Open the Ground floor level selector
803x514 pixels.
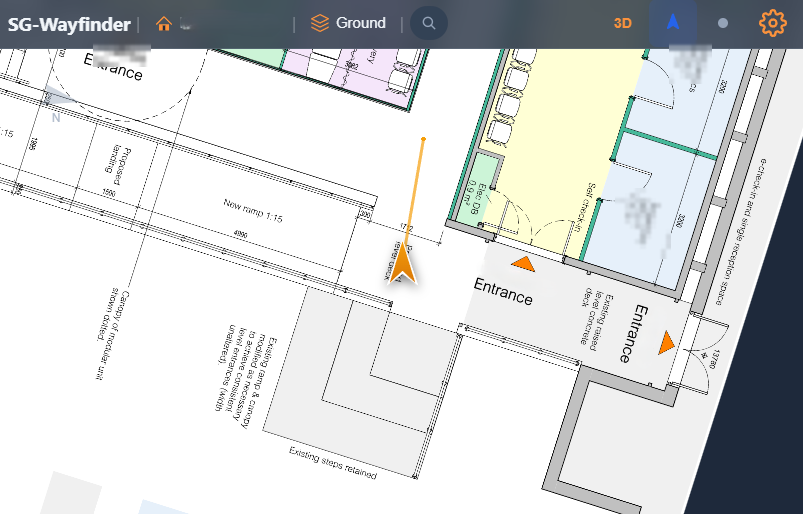(348, 23)
